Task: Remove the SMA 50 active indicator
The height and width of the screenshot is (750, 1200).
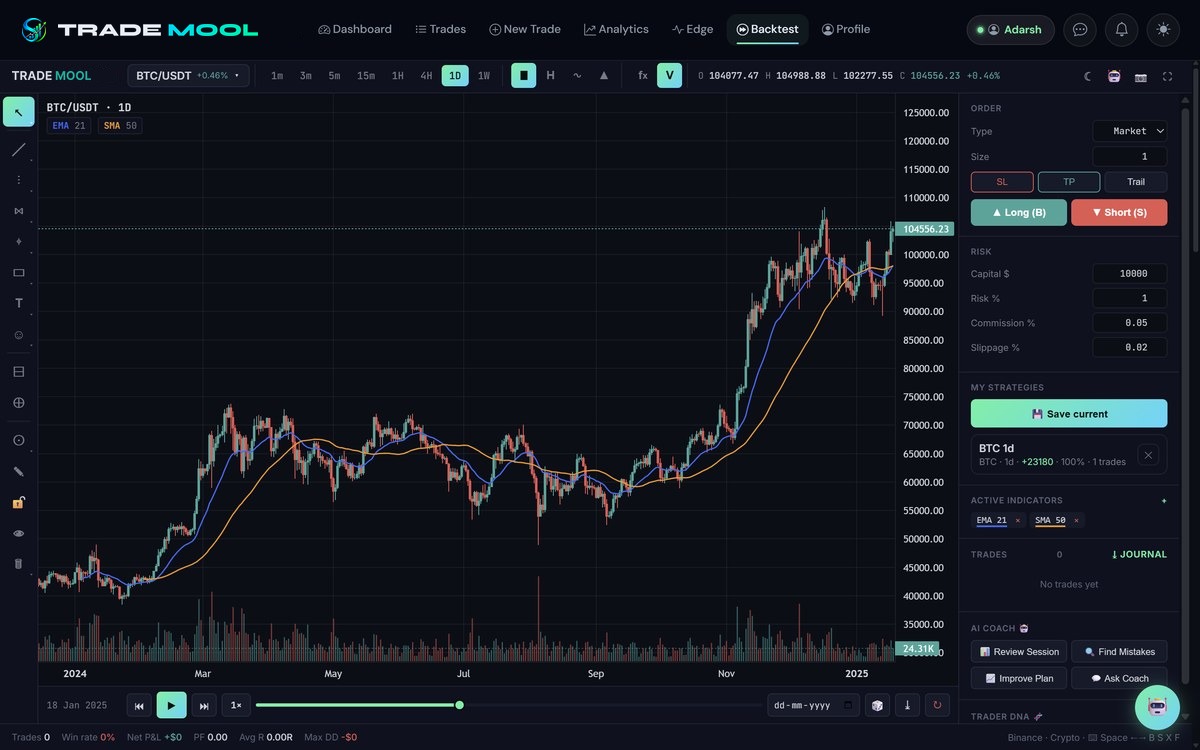Action: click(x=1076, y=520)
